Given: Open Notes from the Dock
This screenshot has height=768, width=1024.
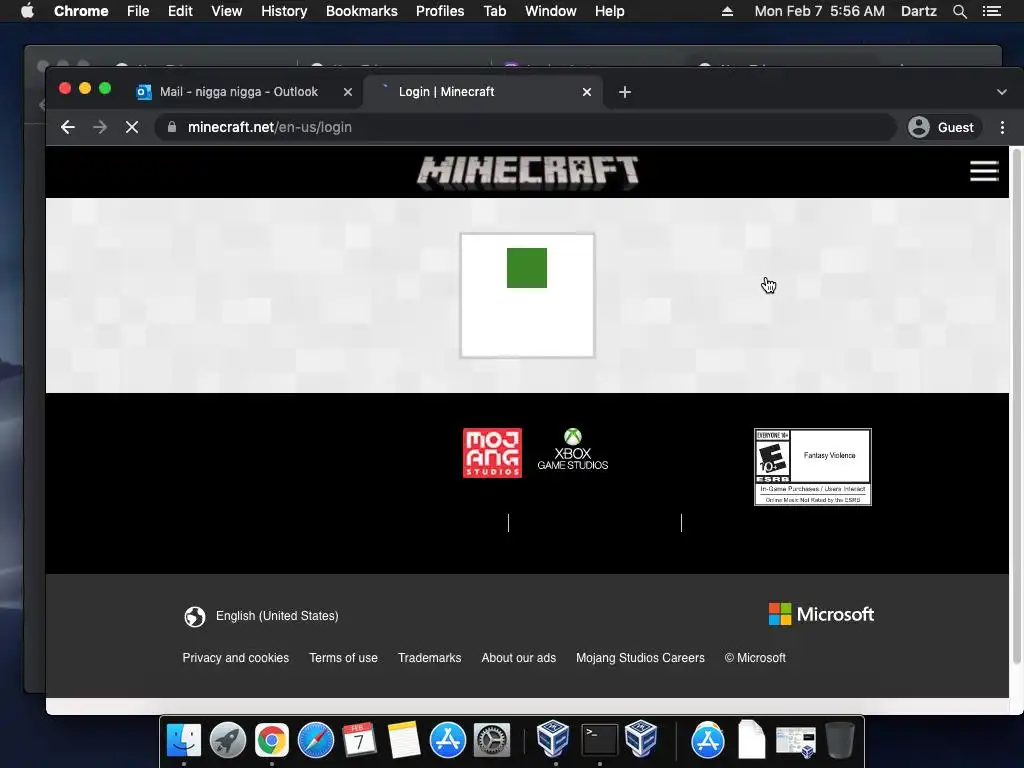Looking at the screenshot, I should point(404,740).
